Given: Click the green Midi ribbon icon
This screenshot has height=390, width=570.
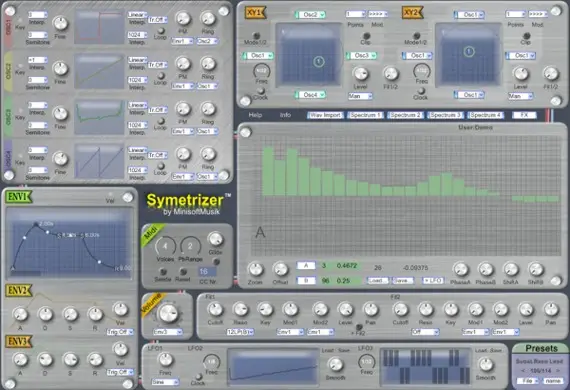Looking at the screenshot, I should click(x=153, y=235).
